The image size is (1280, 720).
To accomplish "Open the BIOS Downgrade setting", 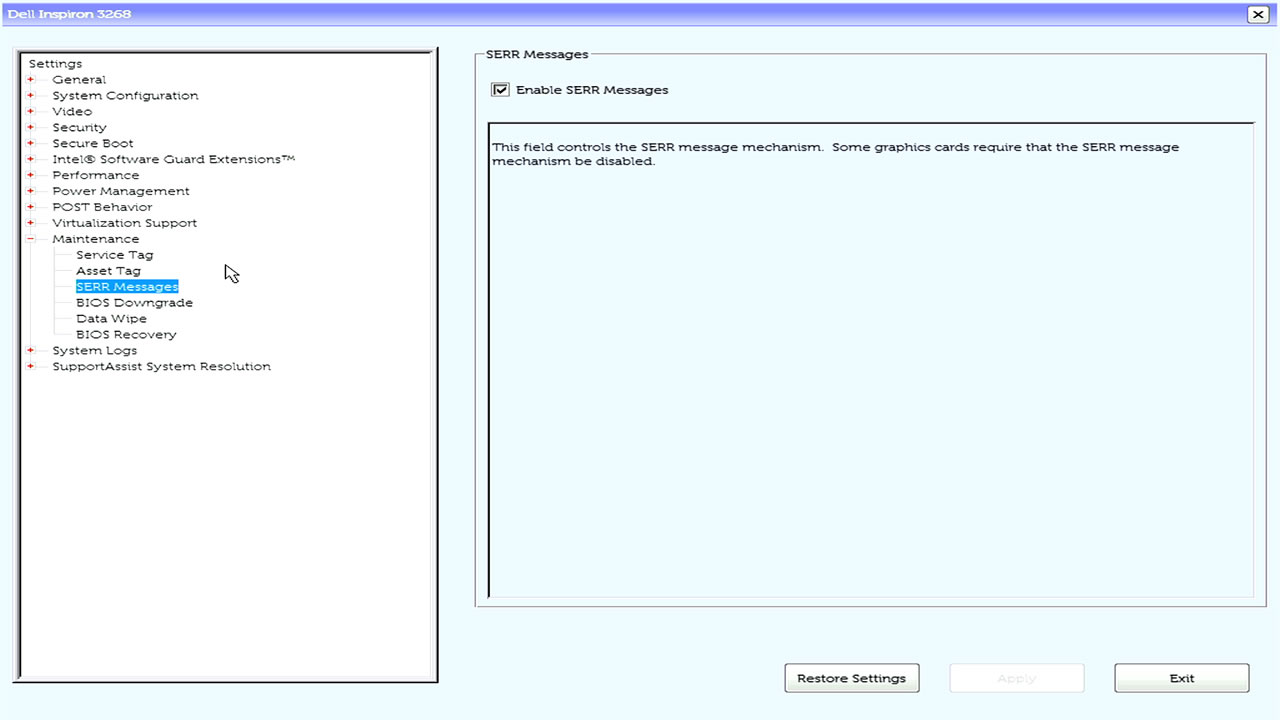I will tap(134, 303).
